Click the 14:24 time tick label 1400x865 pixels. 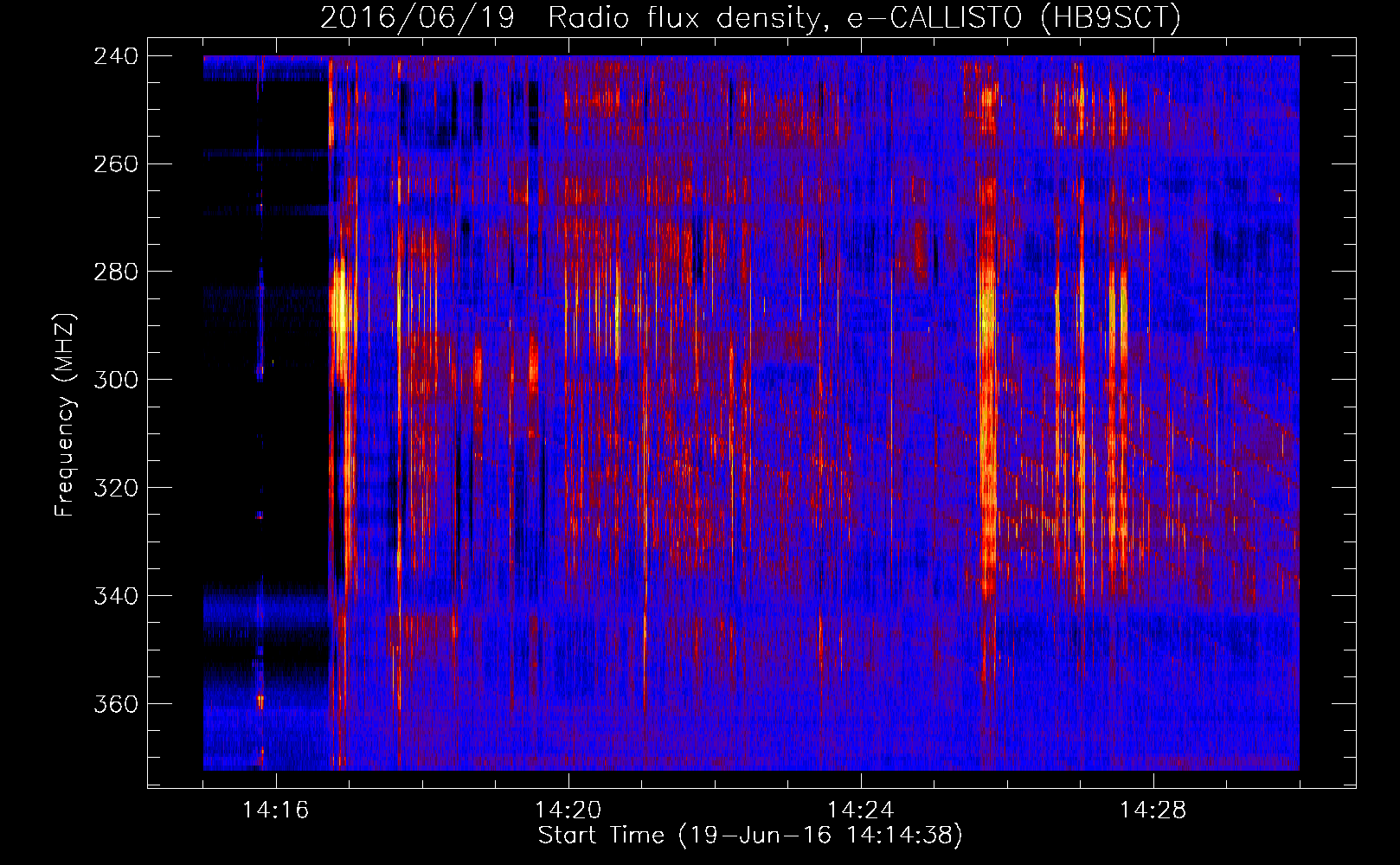[x=861, y=811]
